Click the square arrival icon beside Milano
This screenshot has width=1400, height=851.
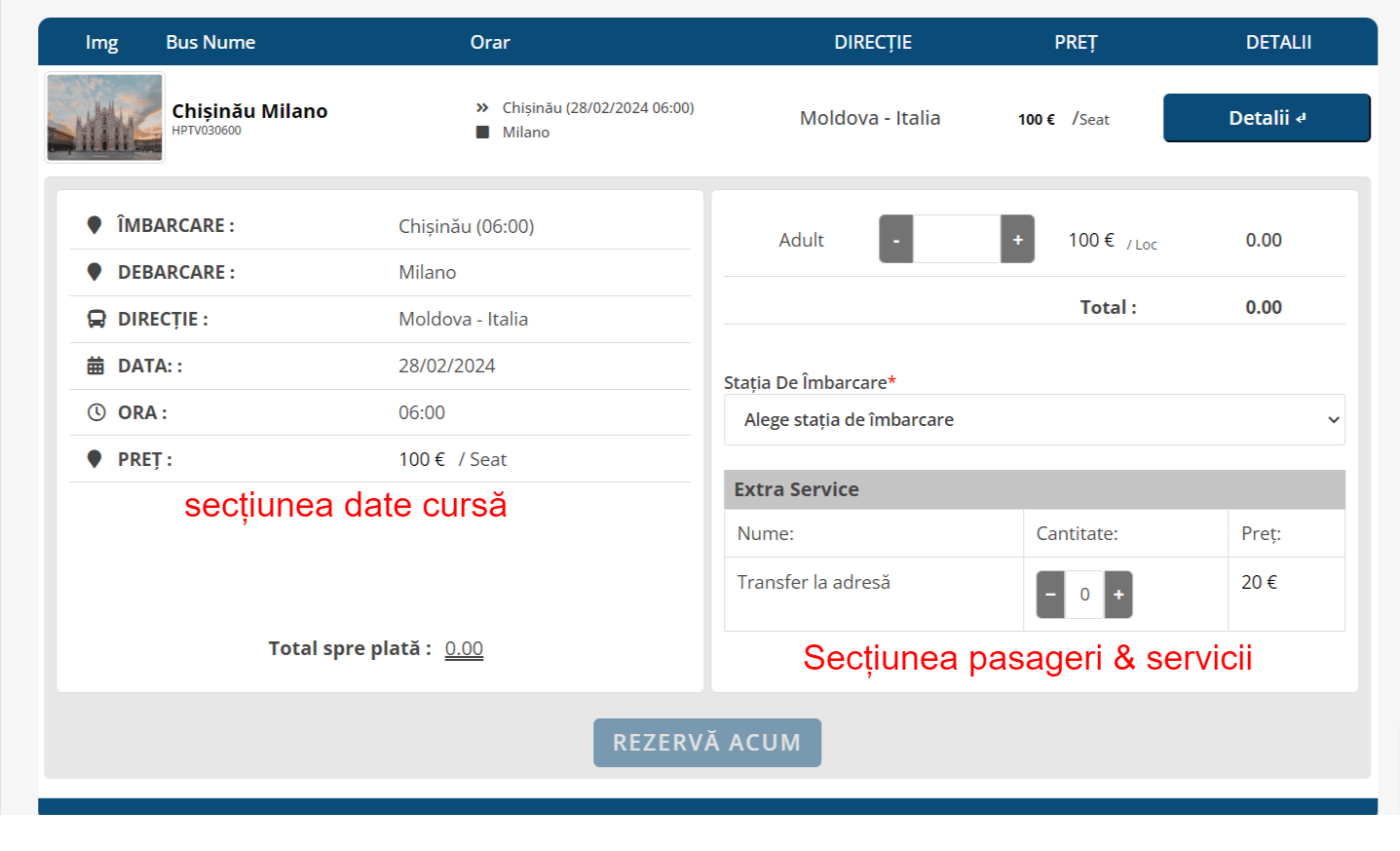point(482,133)
